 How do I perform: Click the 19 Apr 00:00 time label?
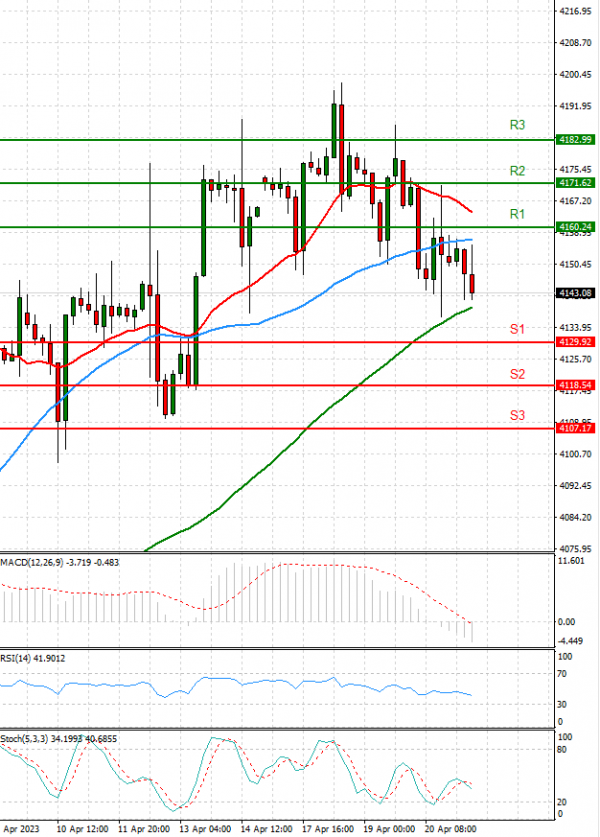[x=389, y=829]
